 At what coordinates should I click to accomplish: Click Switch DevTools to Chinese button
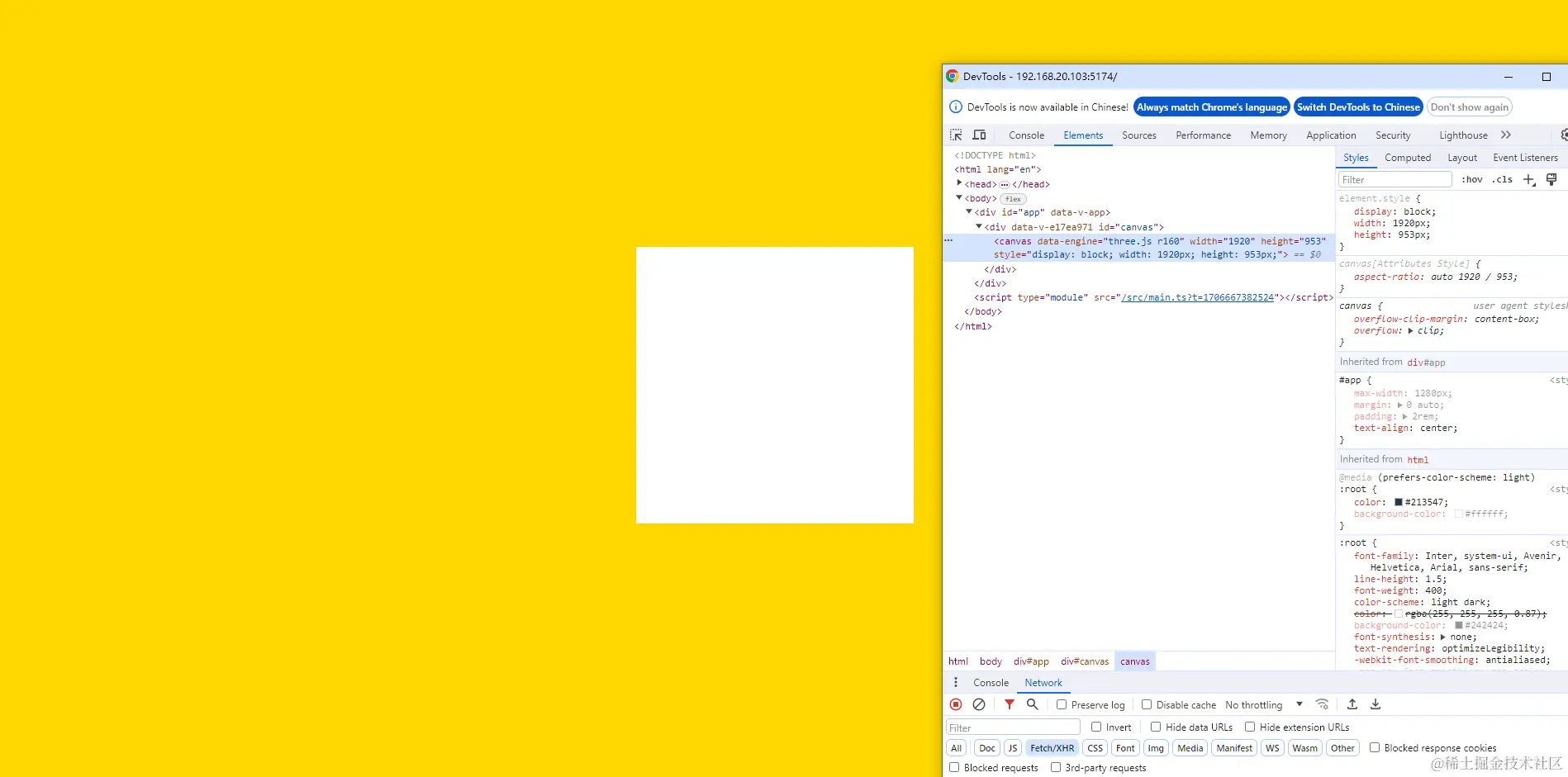pos(1358,107)
